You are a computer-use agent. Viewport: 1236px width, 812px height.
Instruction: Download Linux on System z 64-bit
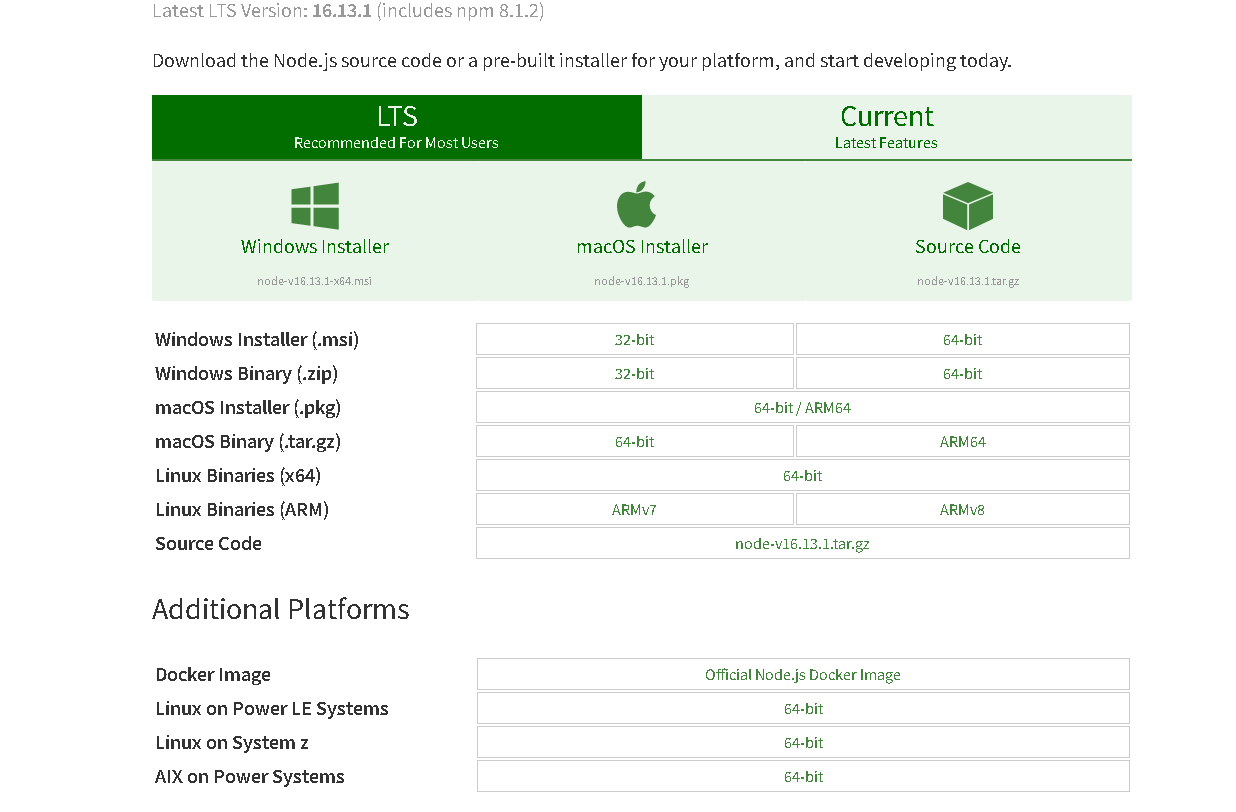coord(803,743)
